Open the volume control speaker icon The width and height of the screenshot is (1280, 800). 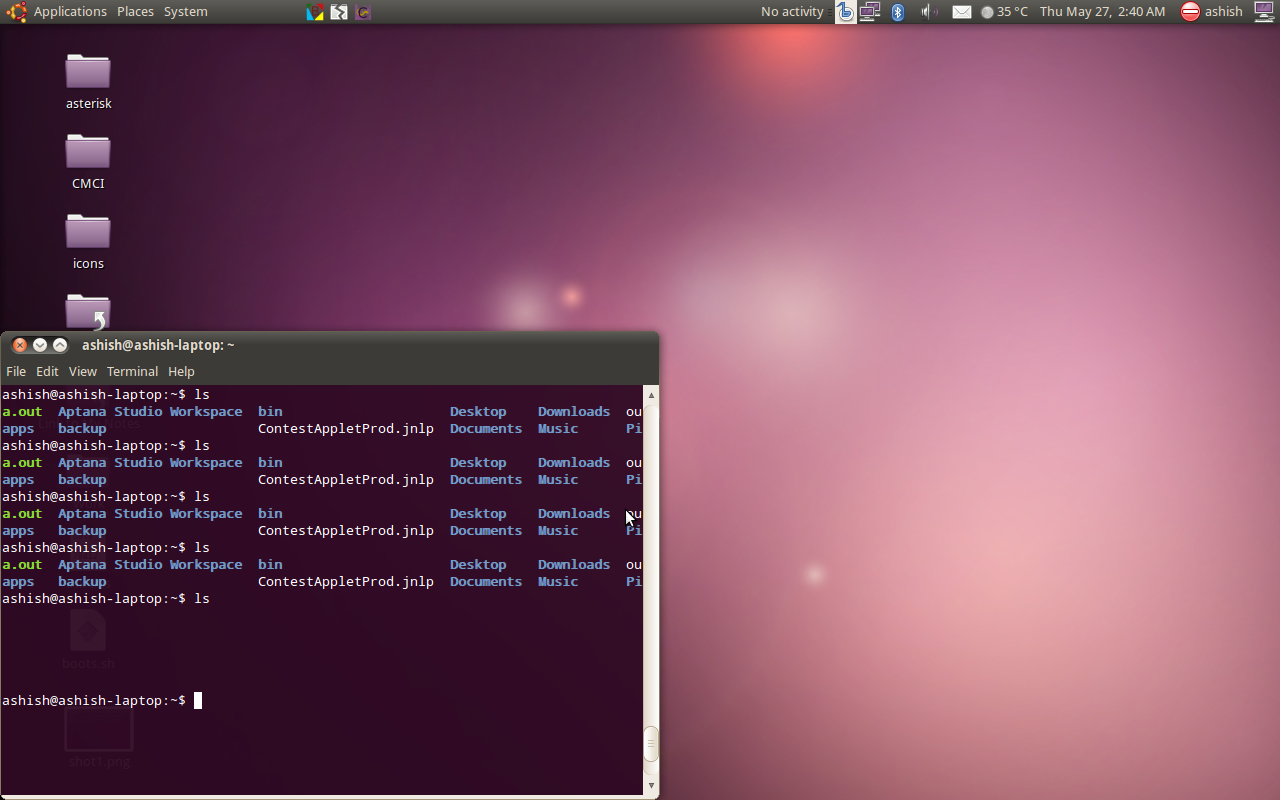coord(928,12)
